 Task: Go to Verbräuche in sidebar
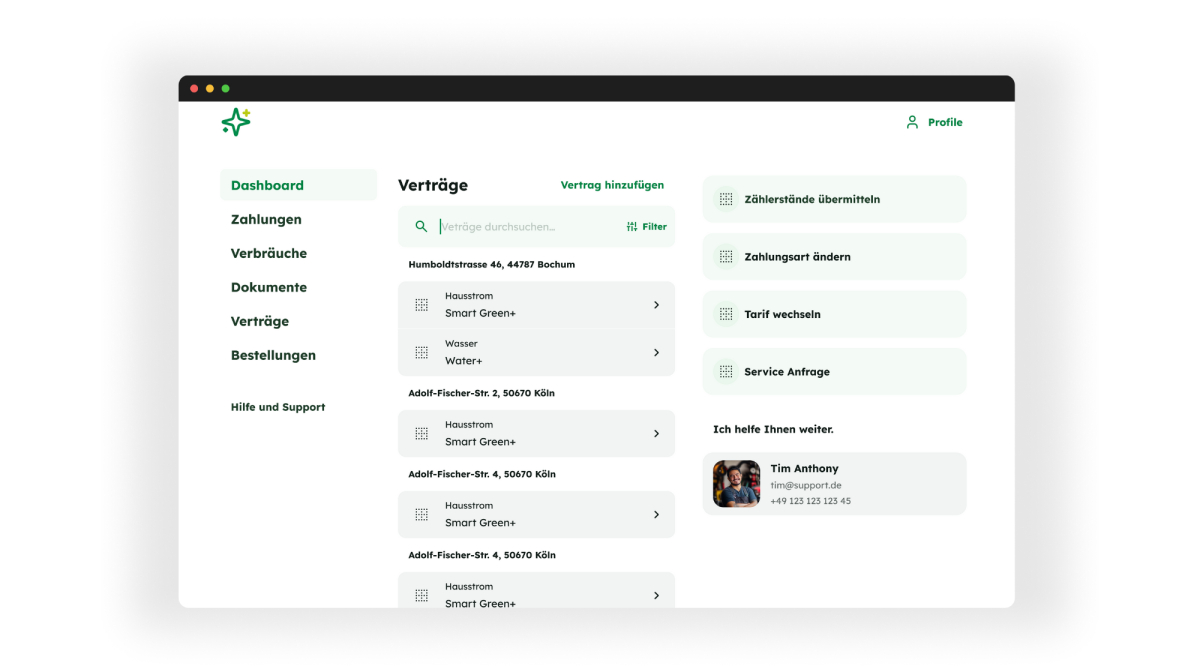pyautogui.click(x=269, y=253)
